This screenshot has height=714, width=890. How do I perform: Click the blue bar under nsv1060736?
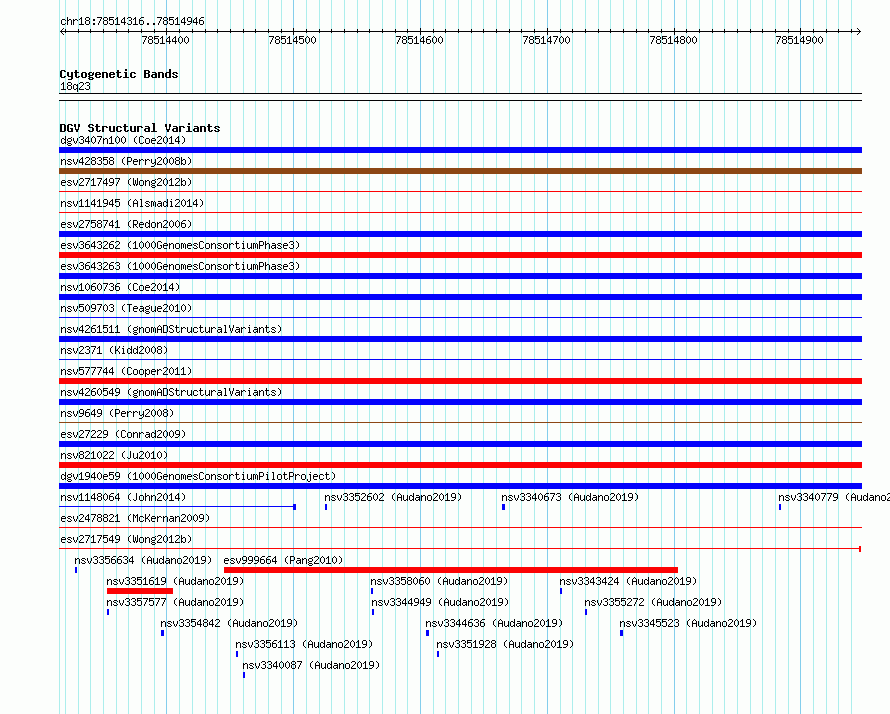(460, 297)
